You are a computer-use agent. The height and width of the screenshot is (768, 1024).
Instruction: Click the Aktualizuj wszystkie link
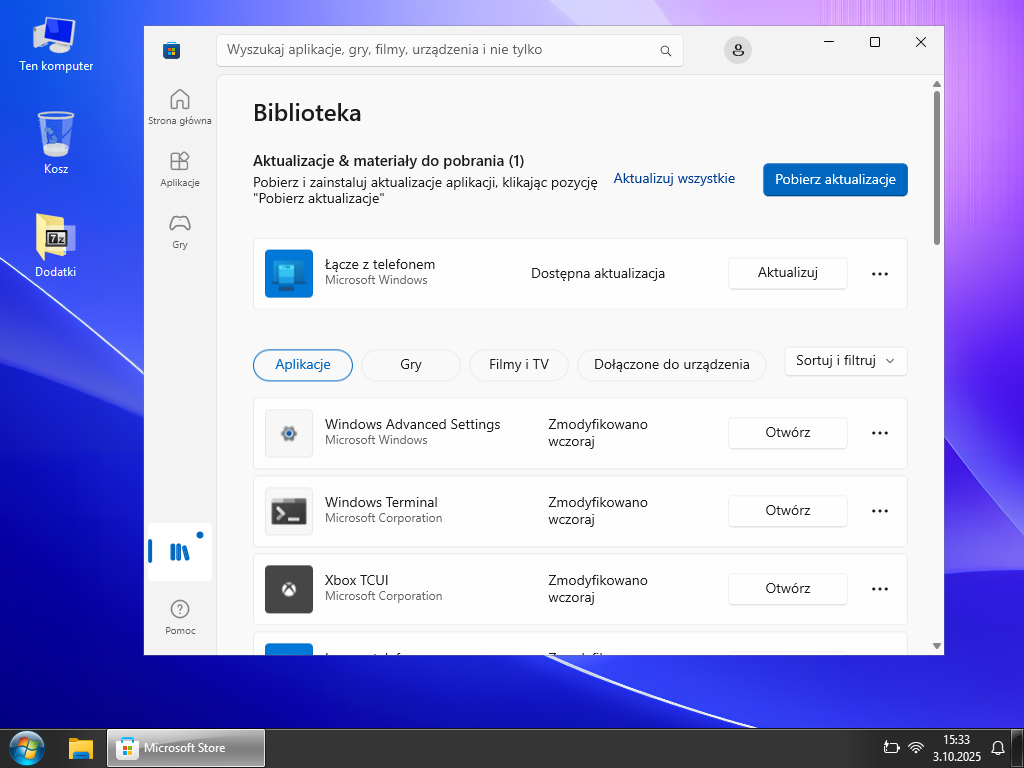[x=674, y=179]
